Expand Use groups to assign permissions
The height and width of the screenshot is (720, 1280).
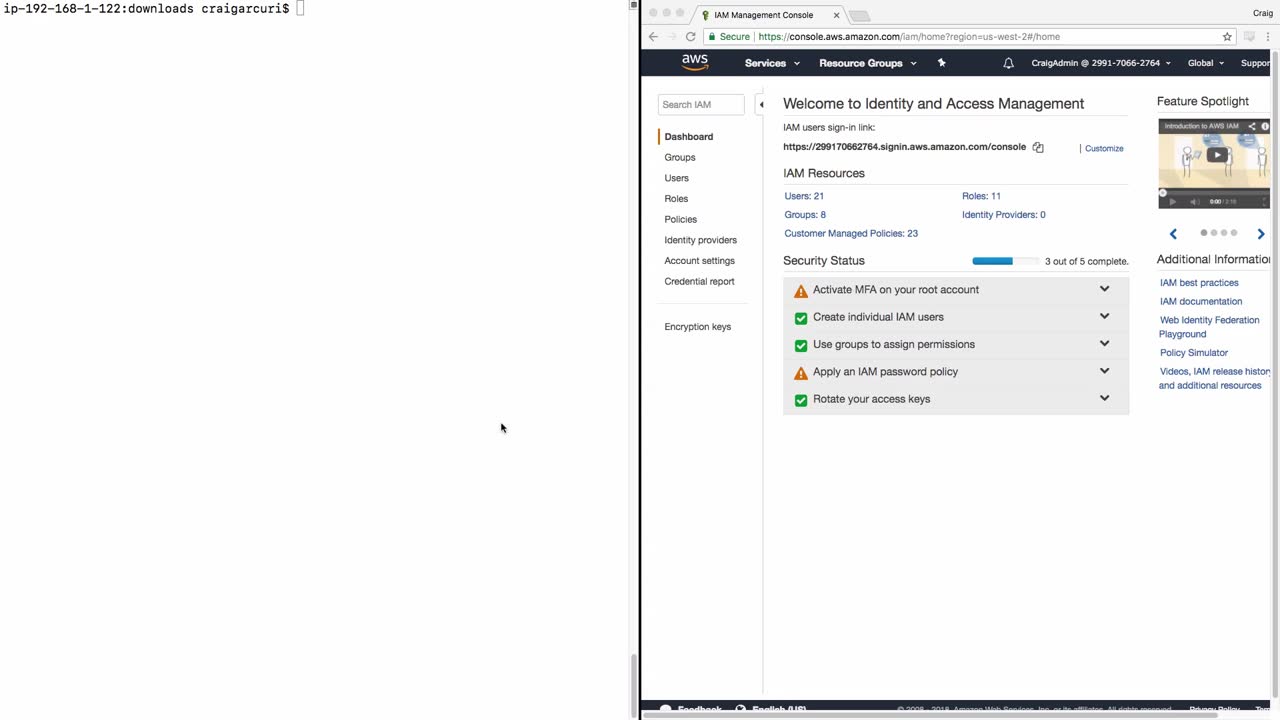tap(1104, 343)
